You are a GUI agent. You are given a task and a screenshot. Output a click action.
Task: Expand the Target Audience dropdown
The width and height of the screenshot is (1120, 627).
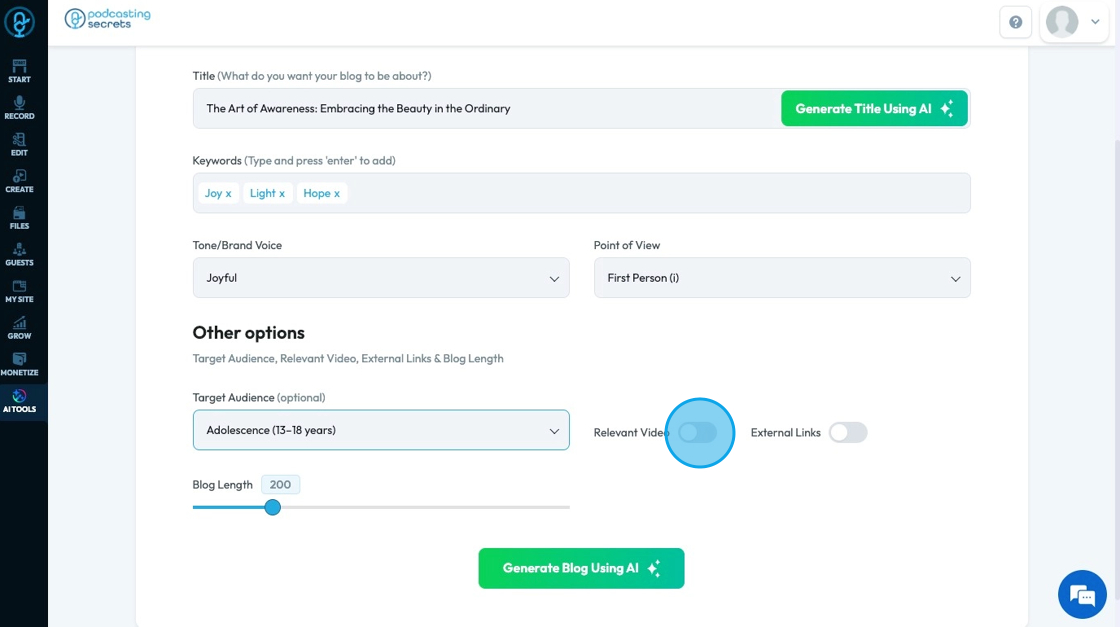click(381, 430)
